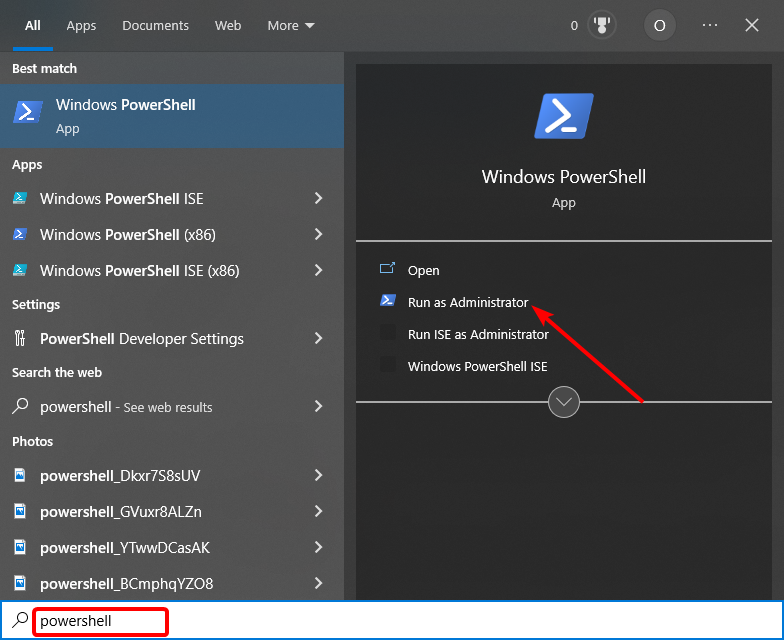The height and width of the screenshot is (640, 784).
Task: Expand PowerShell Developer Settings chevron
Action: [x=318, y=338]
